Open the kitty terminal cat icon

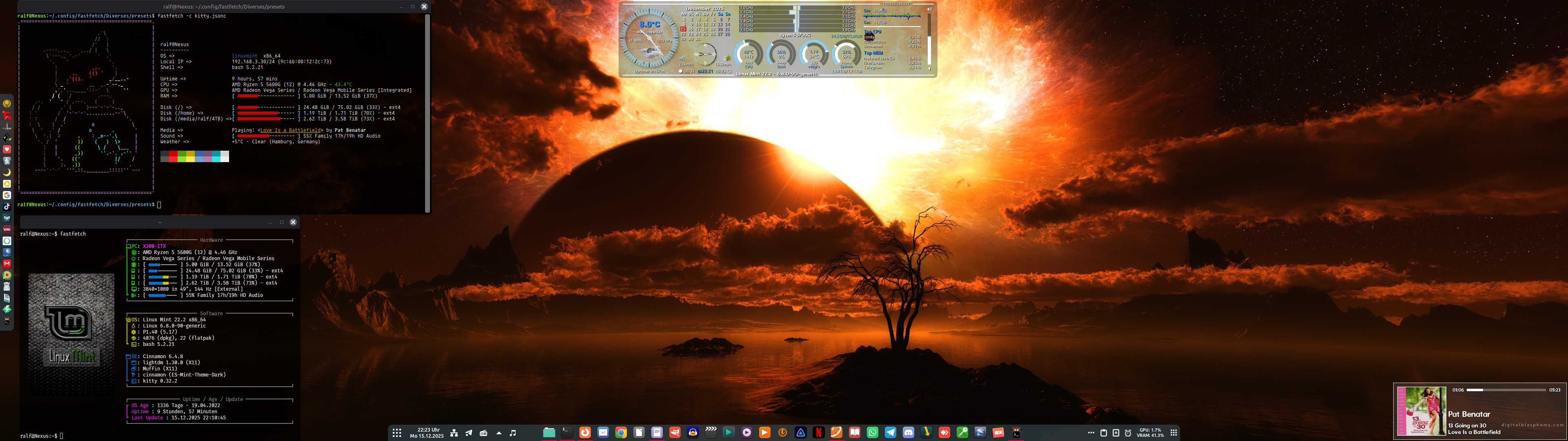click(x=1016, y=432)
